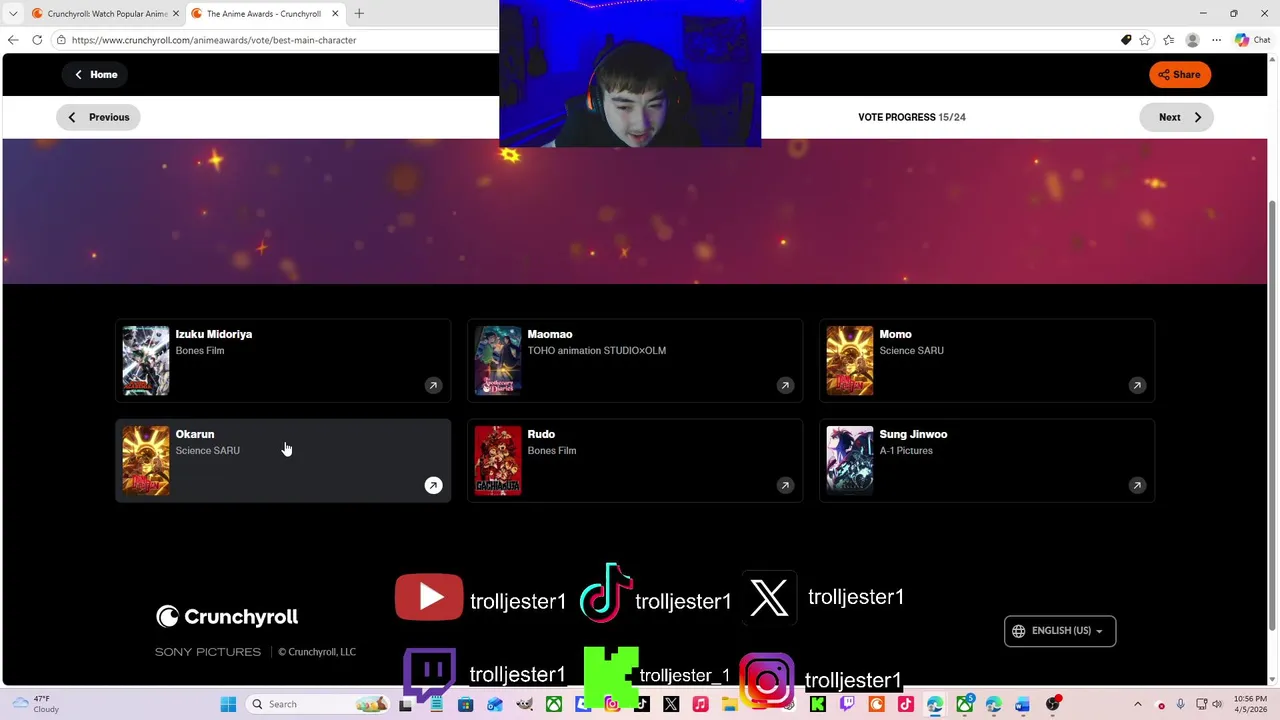Screen dimensions: 1280x720
Task: Open GIMP from taskbar
Action: click(524, 704)
